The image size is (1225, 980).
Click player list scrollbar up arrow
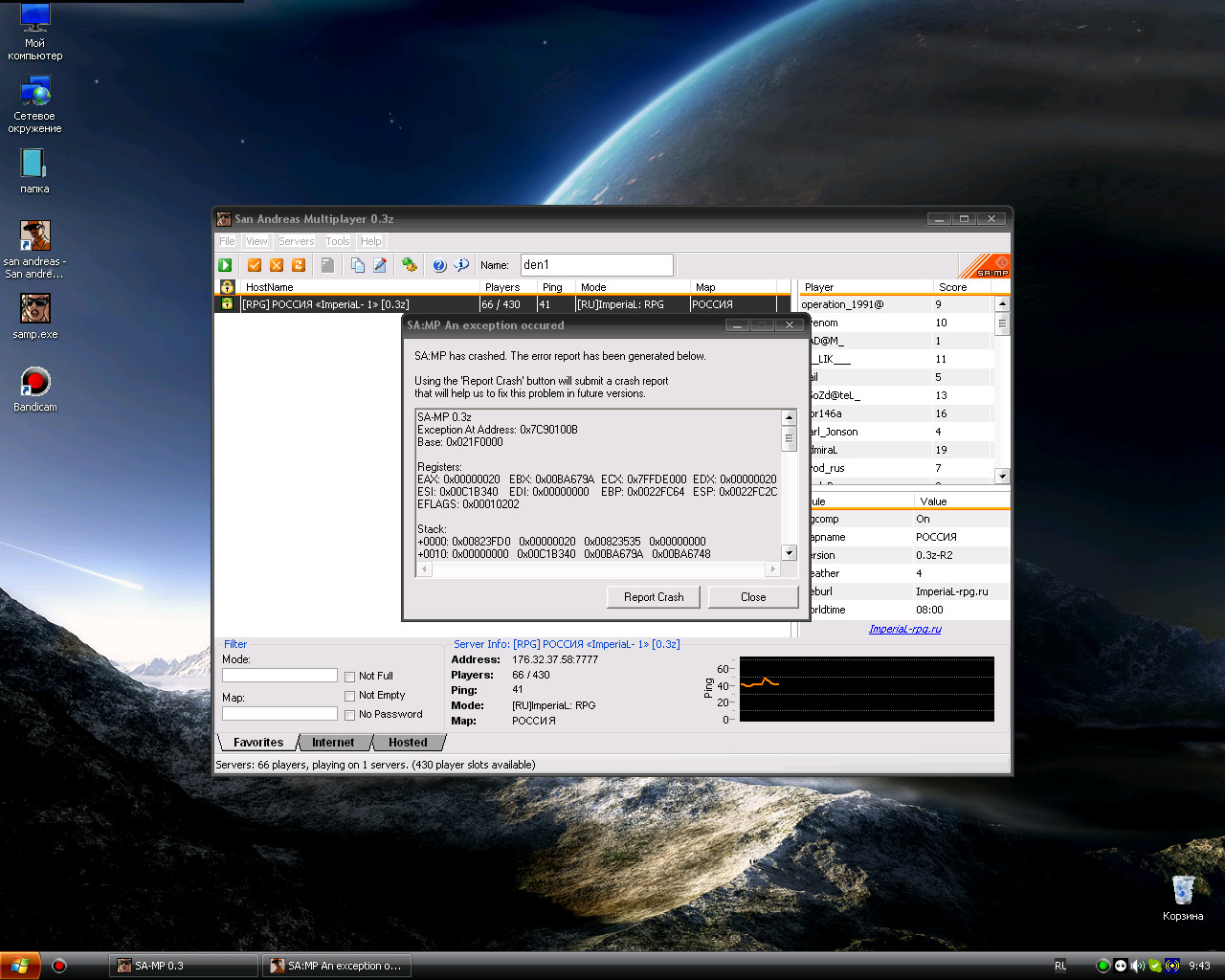pyautogui.click(x=1002, y=304)
